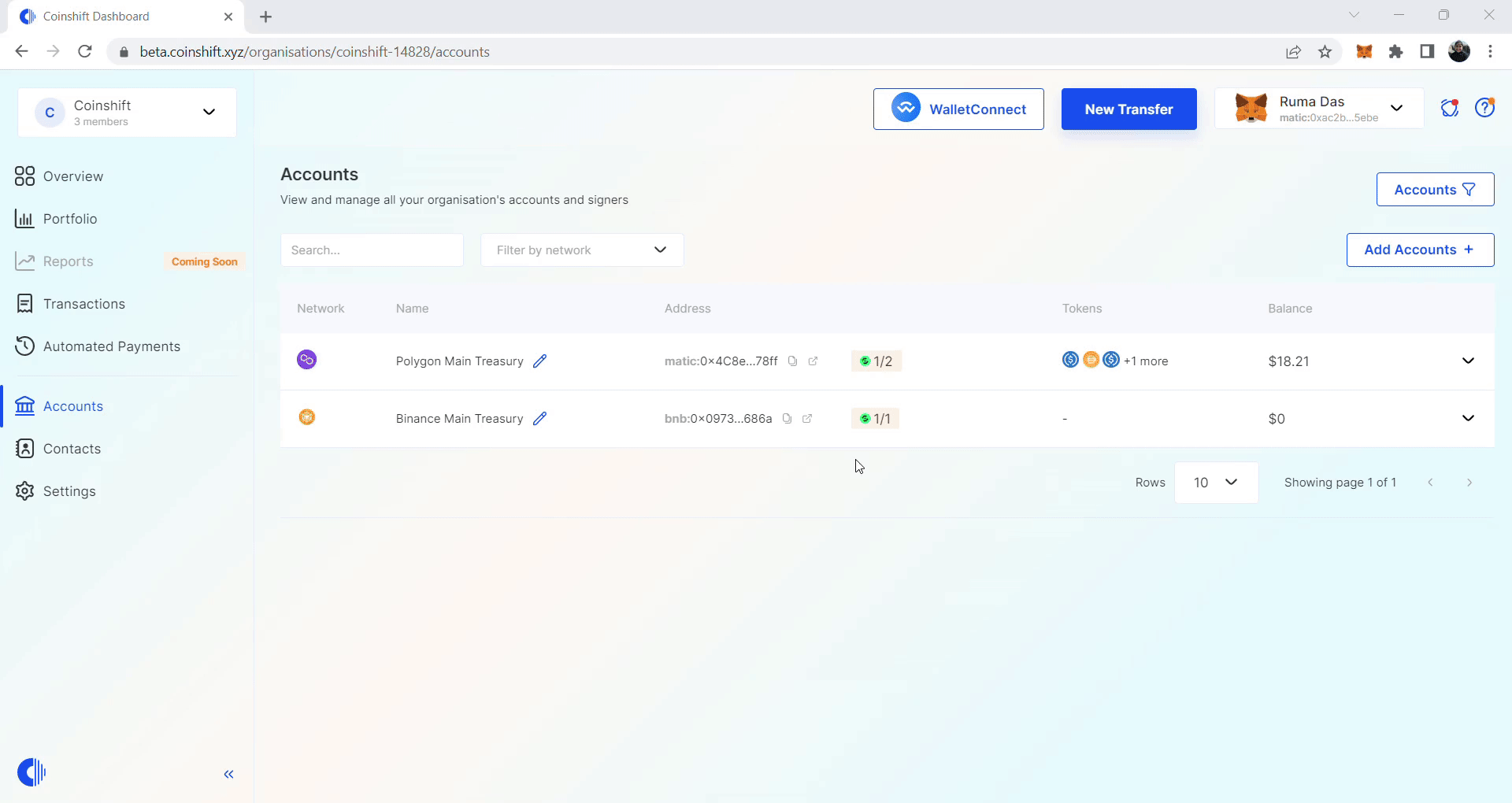Edit the Binance Main Treasury name pencil icon
The height and width of the screenshot is (803, 1512).
tap(539, 419)
